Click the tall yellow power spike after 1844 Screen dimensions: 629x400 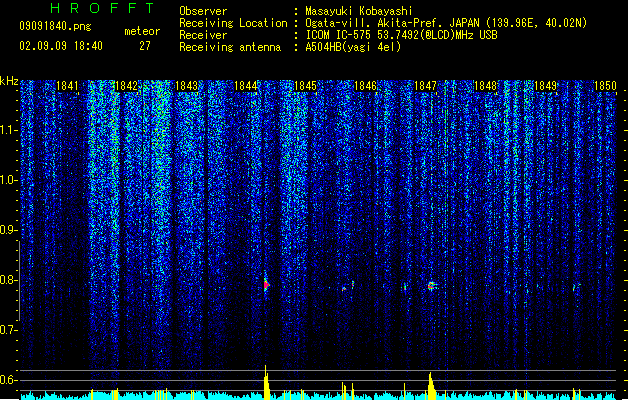coord(266,382)
